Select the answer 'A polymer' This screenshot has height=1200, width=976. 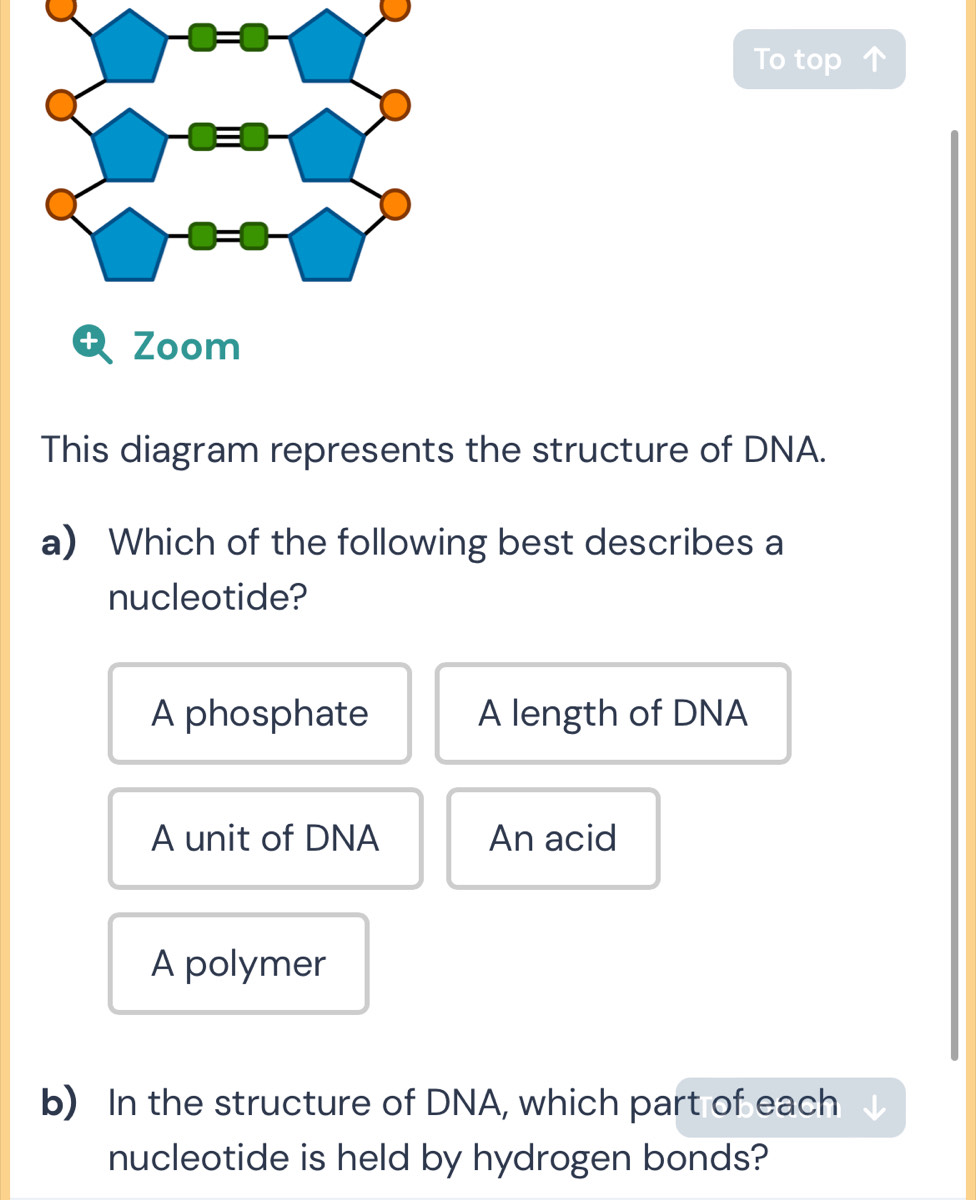click(238, 963)
